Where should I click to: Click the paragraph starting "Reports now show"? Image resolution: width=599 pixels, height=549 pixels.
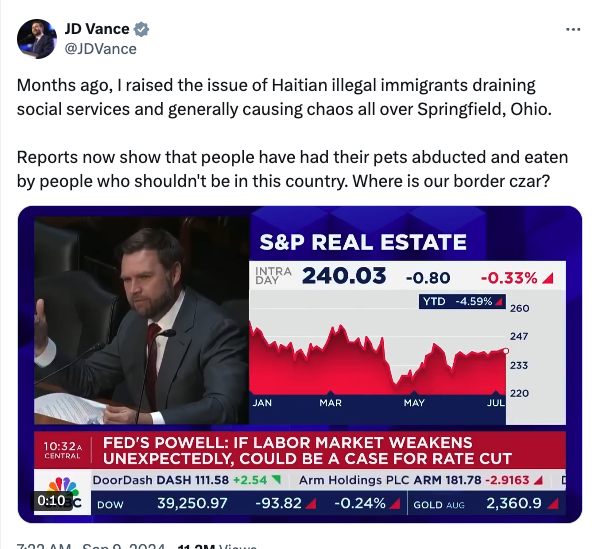(x=292, y=169)
